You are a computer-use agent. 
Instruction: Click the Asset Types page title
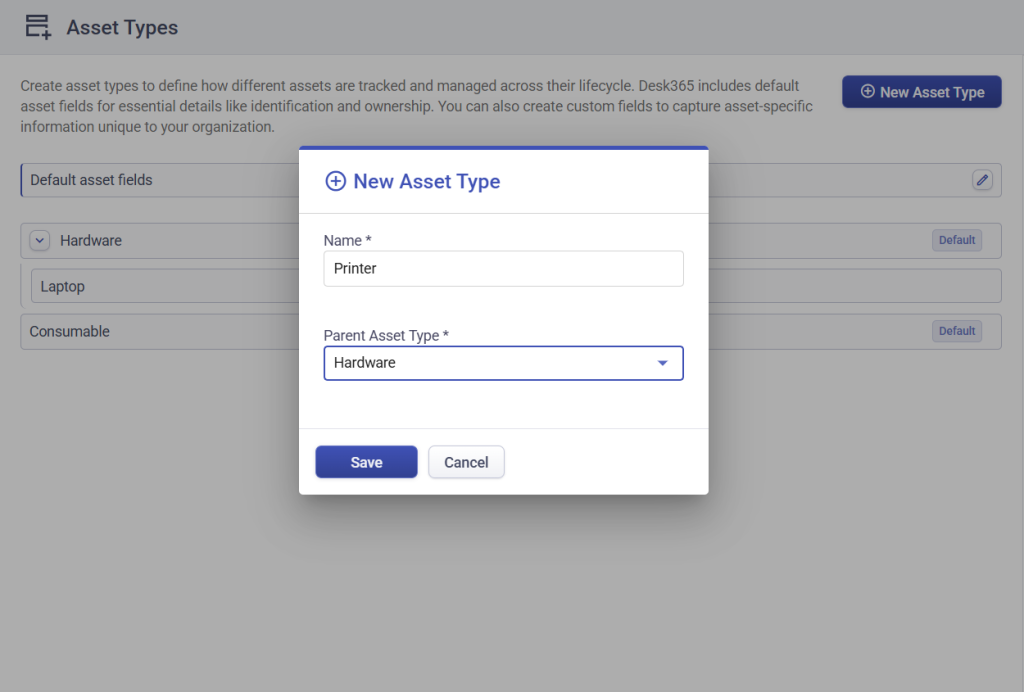[122, 27]
